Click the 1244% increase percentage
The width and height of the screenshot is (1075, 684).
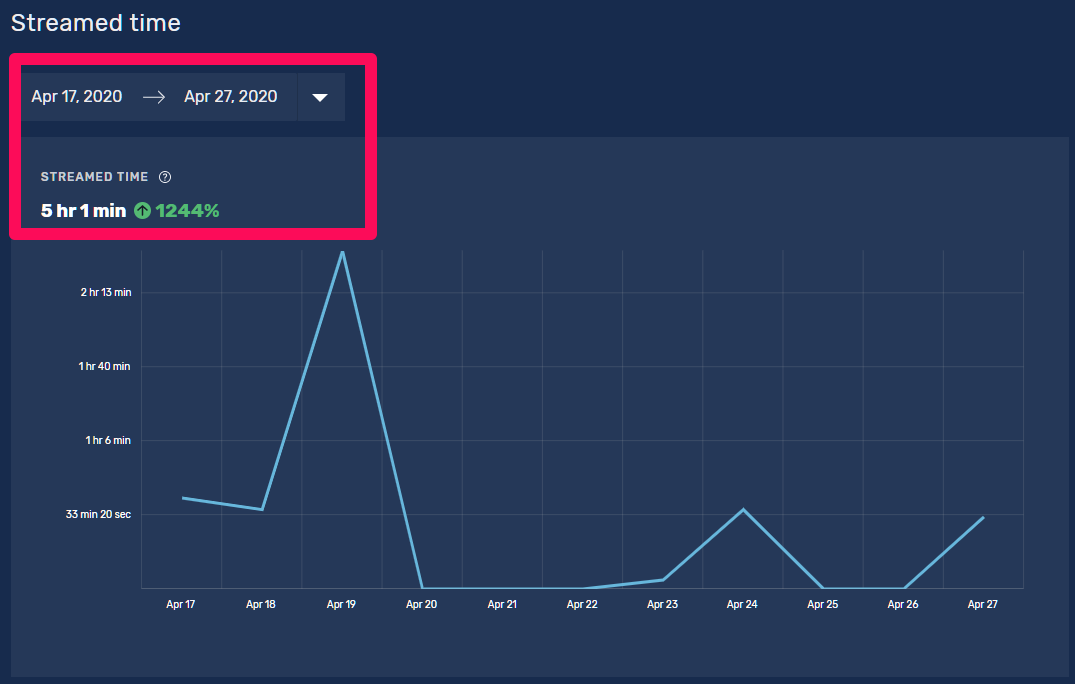(x=187, y=211)
